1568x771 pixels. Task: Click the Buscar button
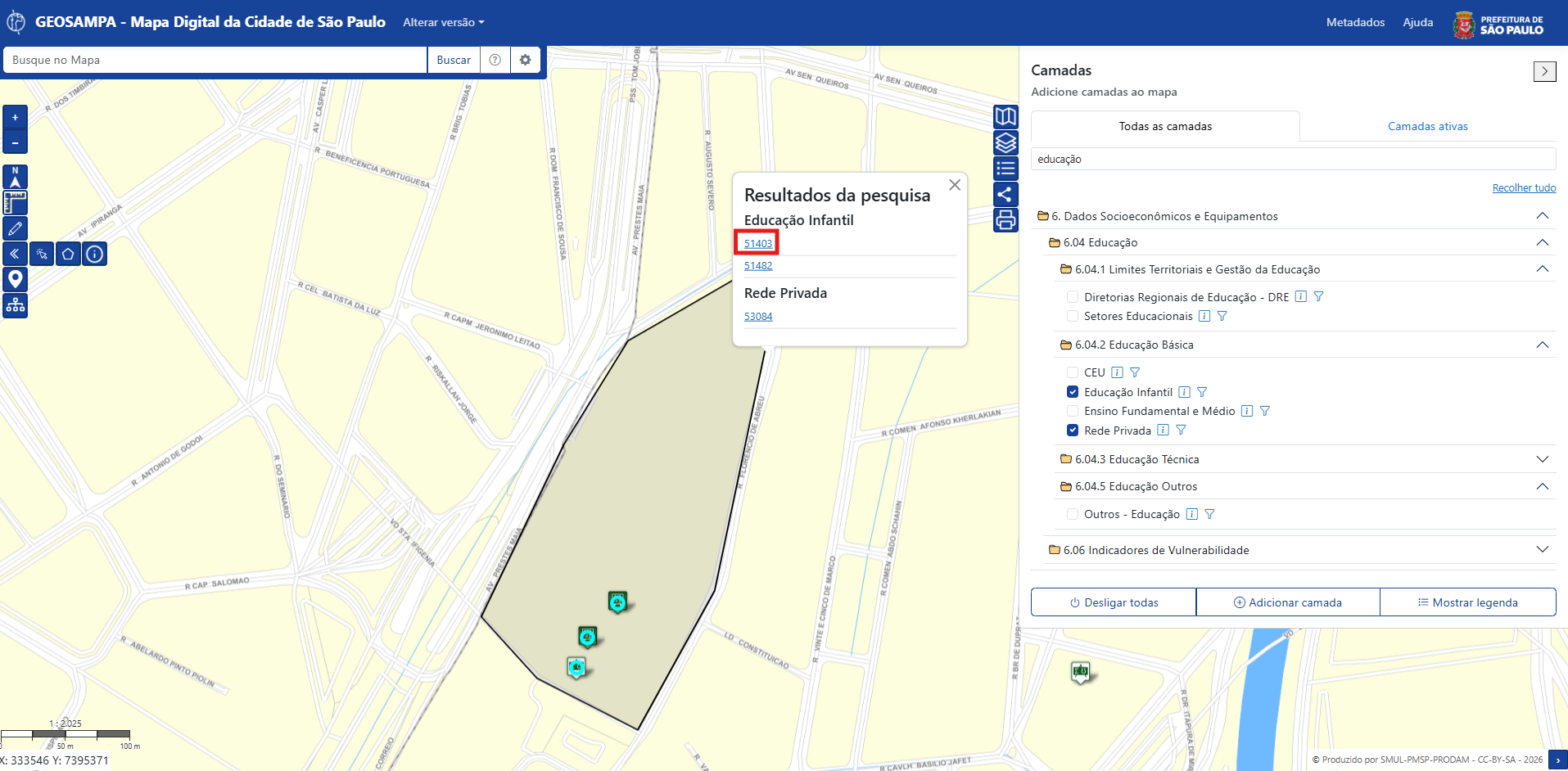[454, 60]
